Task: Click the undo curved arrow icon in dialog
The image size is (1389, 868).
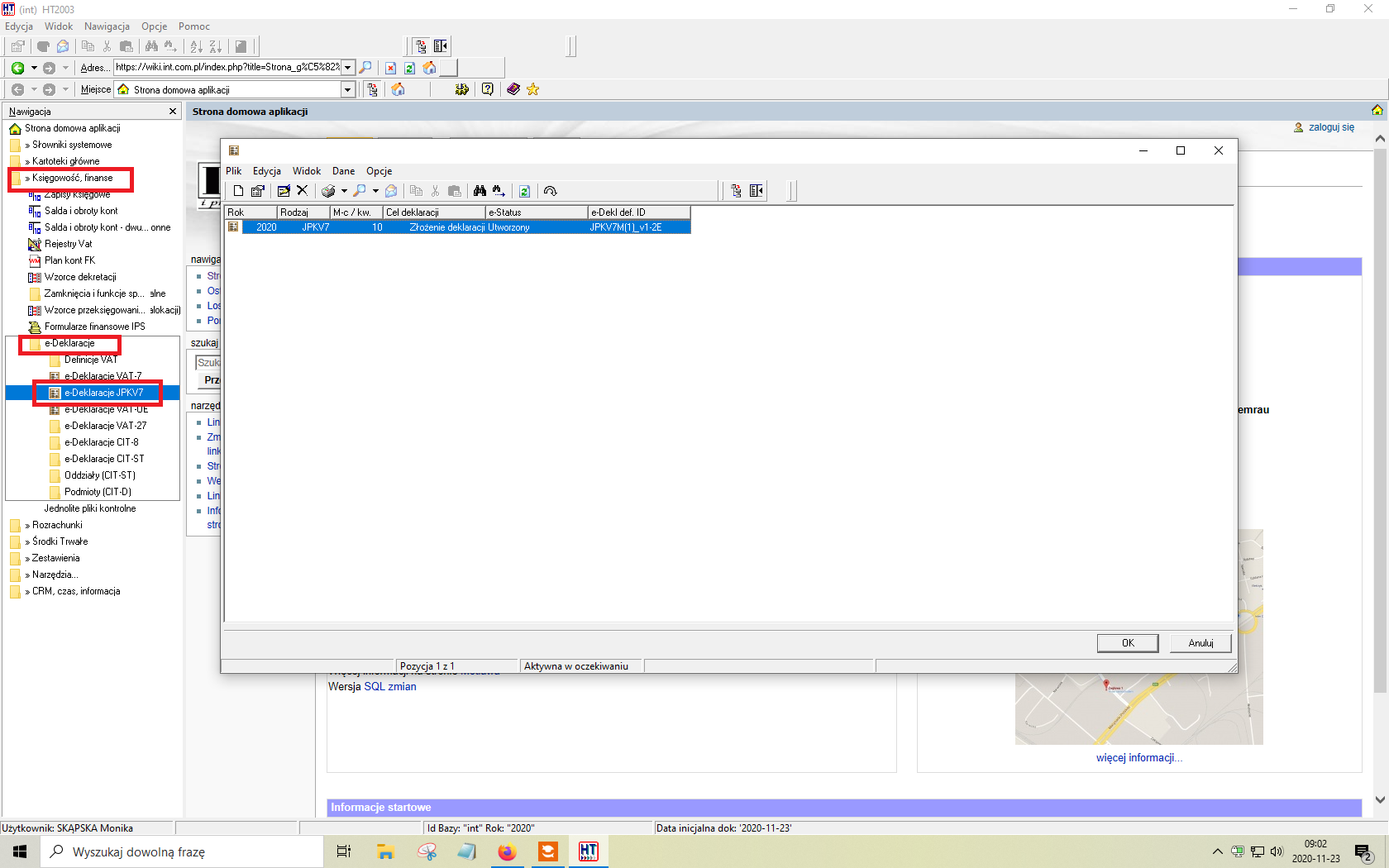Action: [x=550, y=191]
